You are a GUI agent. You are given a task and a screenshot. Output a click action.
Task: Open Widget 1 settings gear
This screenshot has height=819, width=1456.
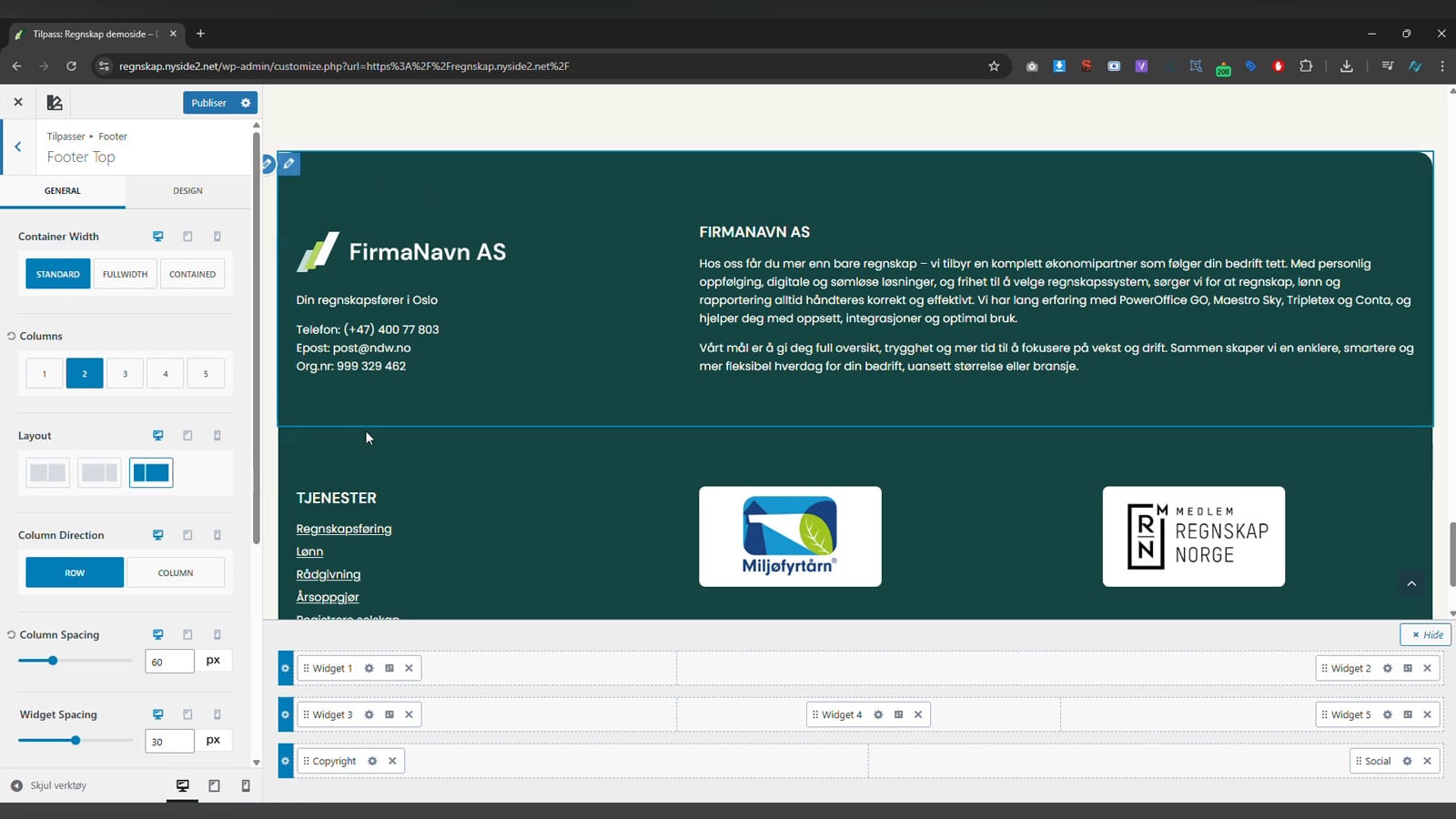(x=369, y=668)
